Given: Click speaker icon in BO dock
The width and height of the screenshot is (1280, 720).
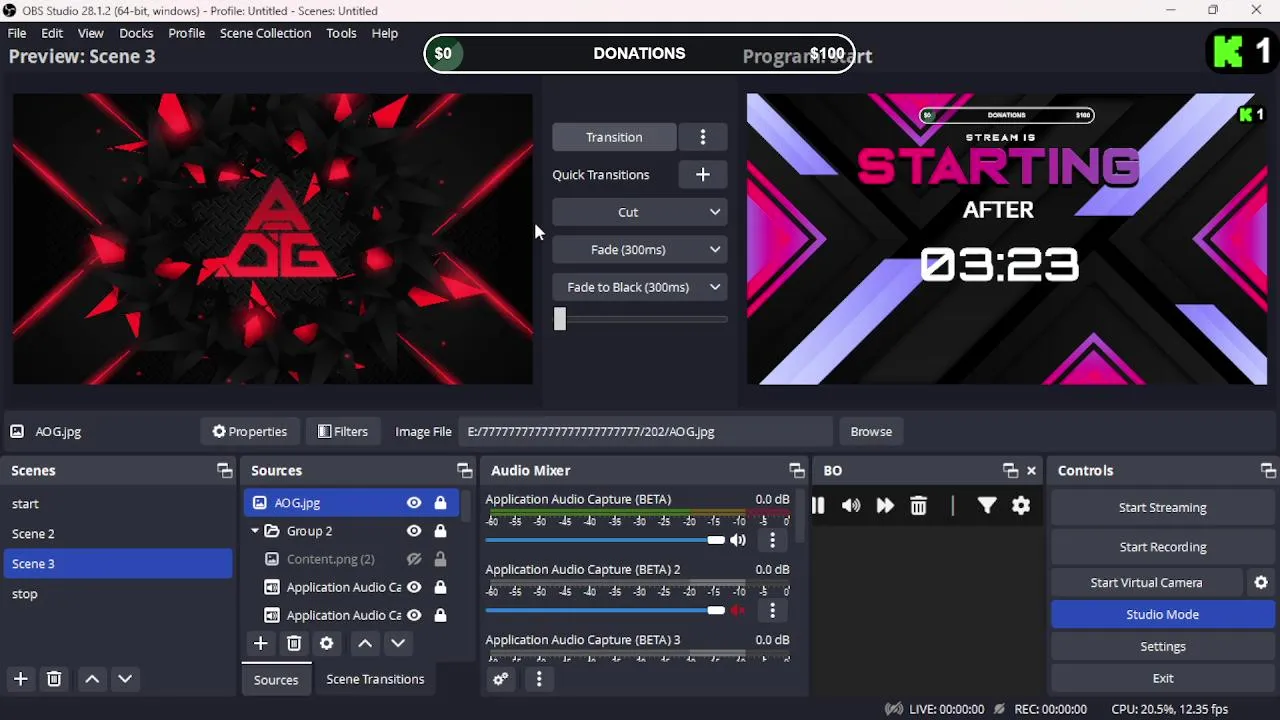Looking at the screenshot, I should (851, 506).
